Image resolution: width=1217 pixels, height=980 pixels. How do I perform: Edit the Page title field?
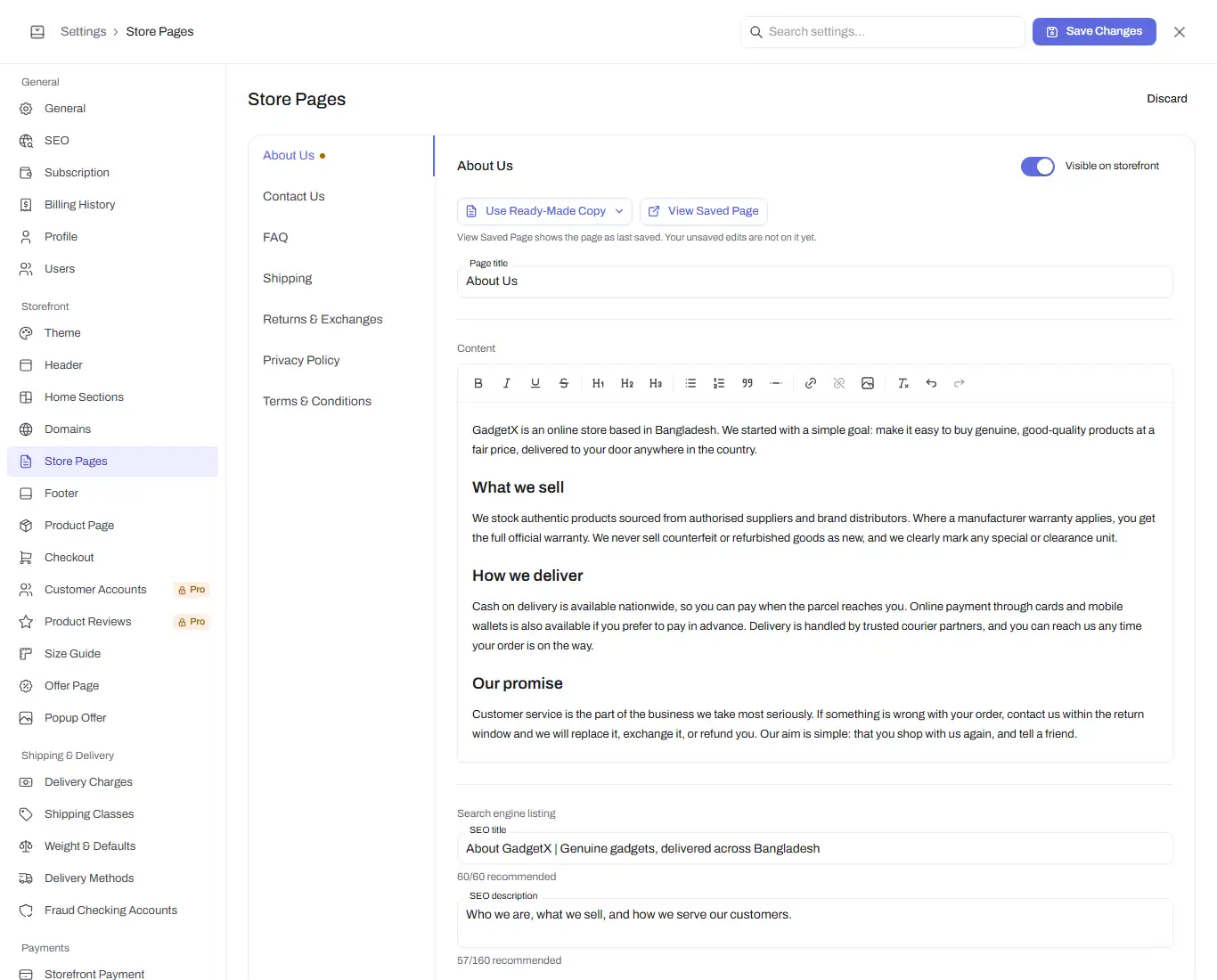tap(814, 282)
